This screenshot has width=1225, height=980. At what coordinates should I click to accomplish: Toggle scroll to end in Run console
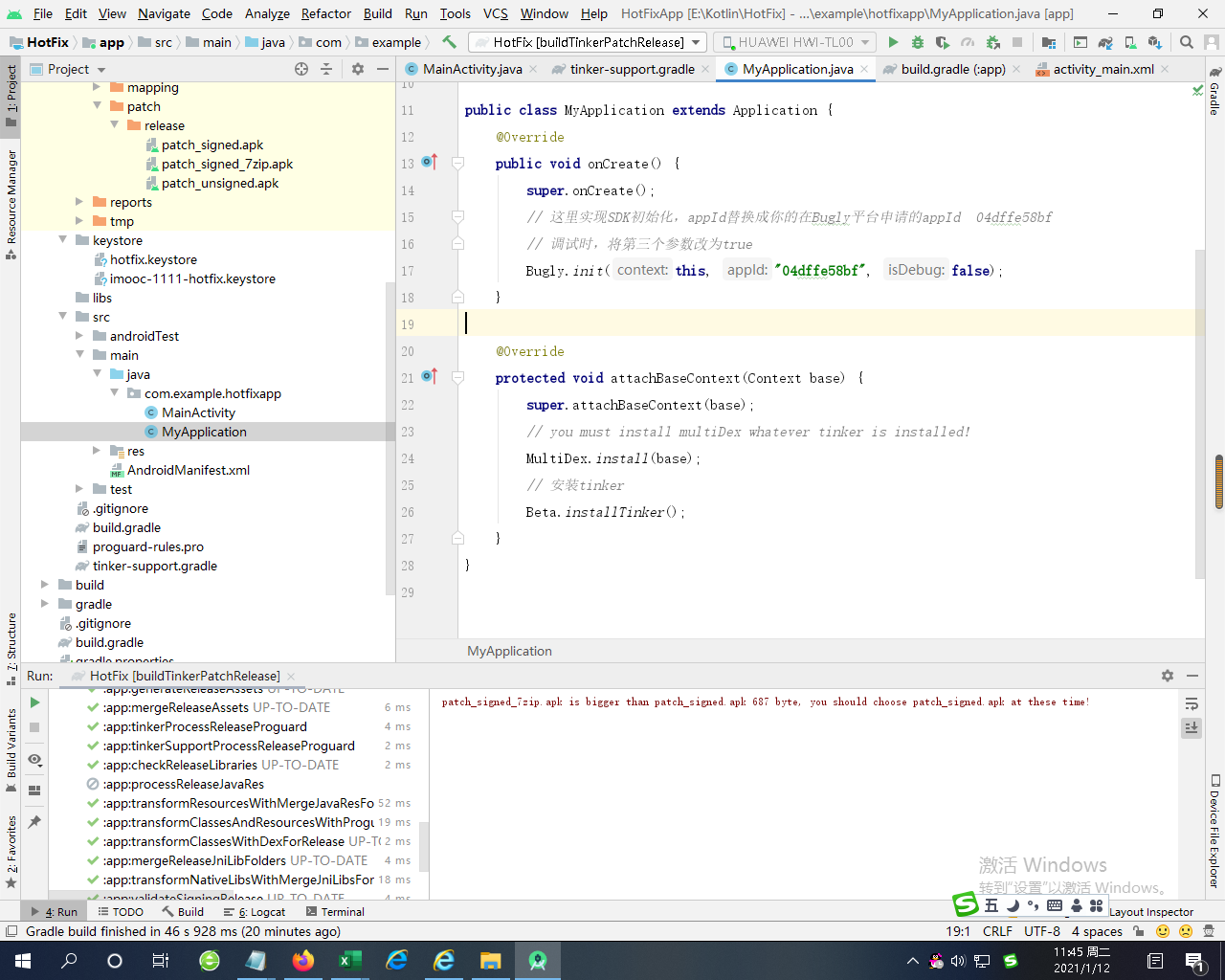[1192, 728]
